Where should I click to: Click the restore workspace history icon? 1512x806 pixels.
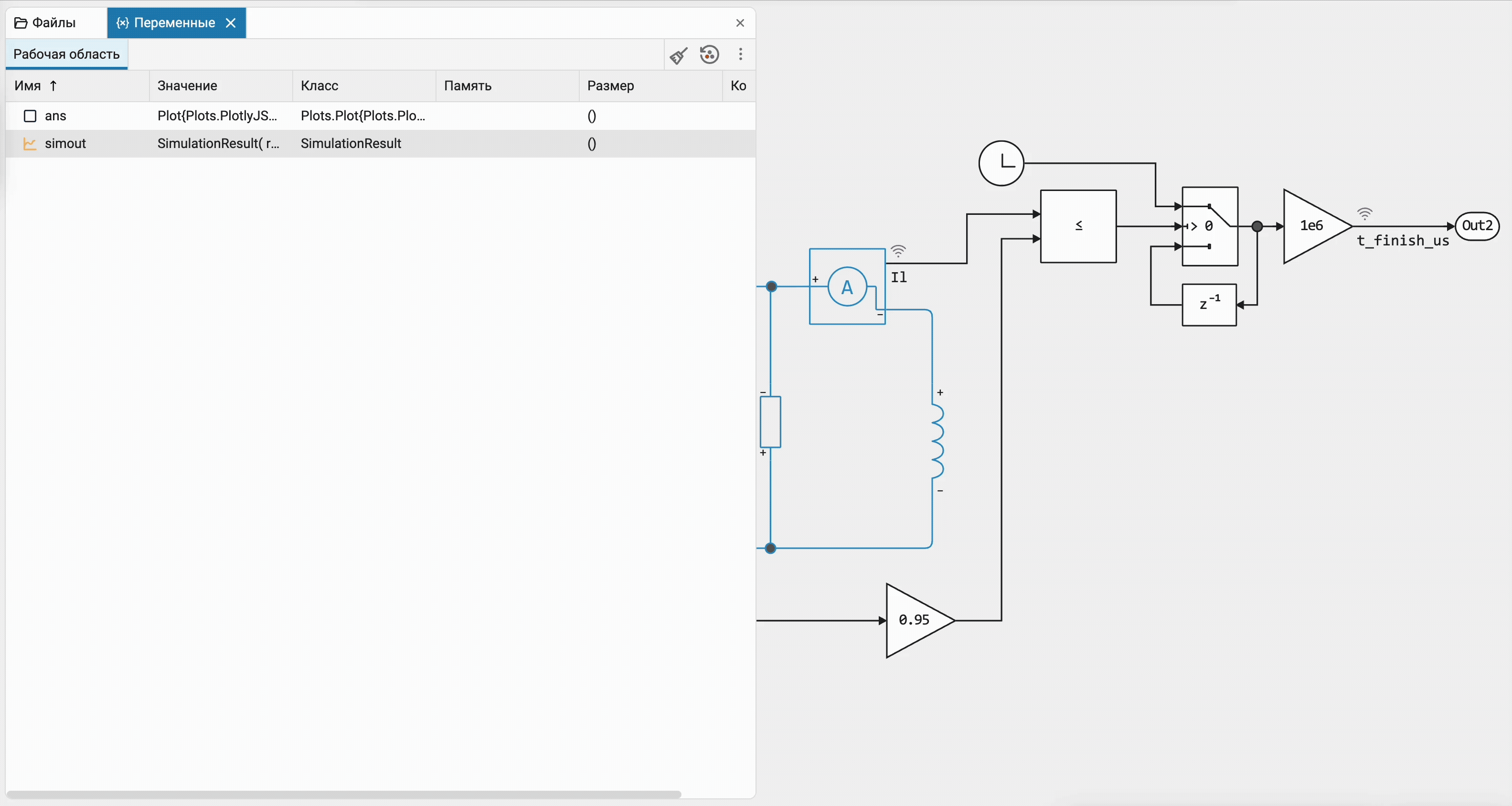click(709, 54)
